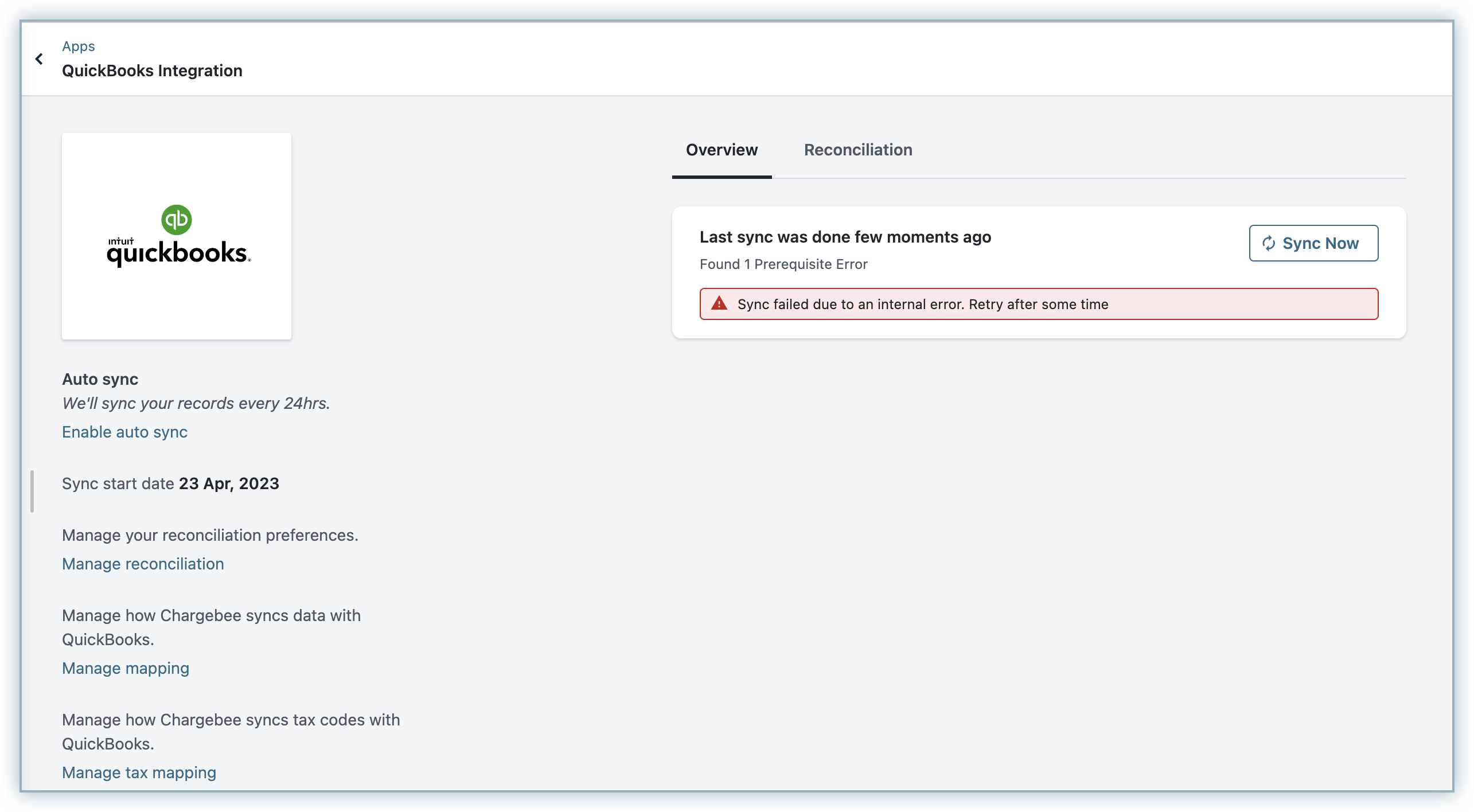This screenshot has height=812, width=1474.
Task: Click the QuickBooks Integration page title
Action: pyautogui.click(x=152, y=71)
